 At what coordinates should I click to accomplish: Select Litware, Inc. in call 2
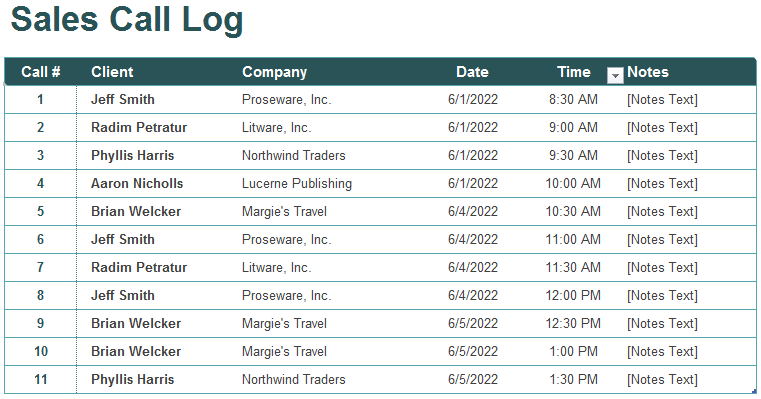[x=277, y=128]
